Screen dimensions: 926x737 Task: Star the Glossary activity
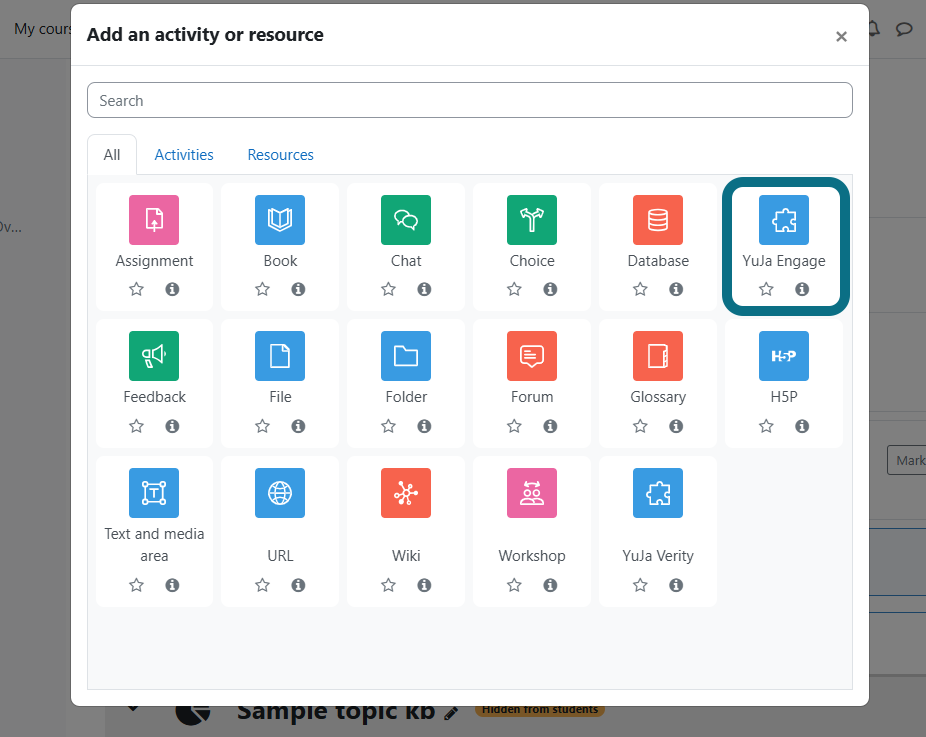tap(640, 426)
